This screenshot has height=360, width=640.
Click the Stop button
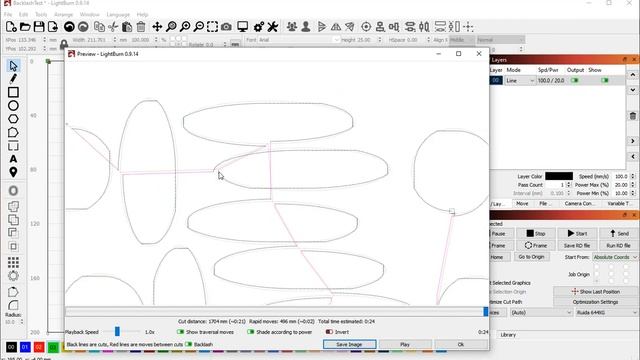(x=536, y=233)
